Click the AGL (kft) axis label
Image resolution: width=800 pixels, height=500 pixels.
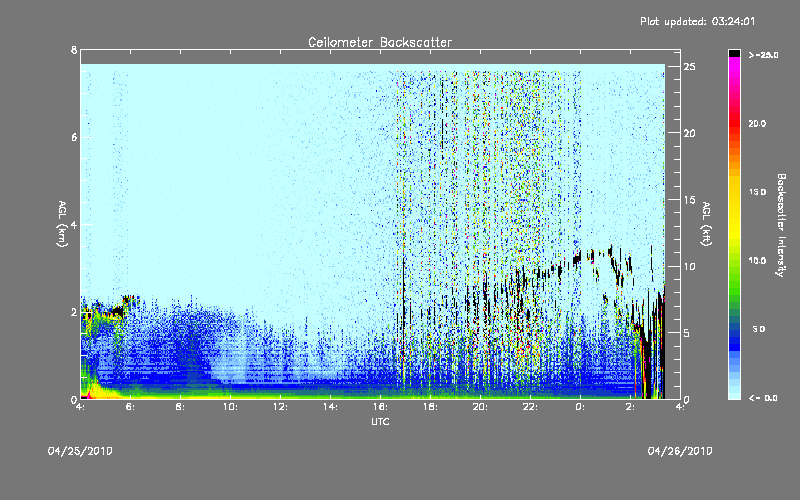tap(707, 224)
